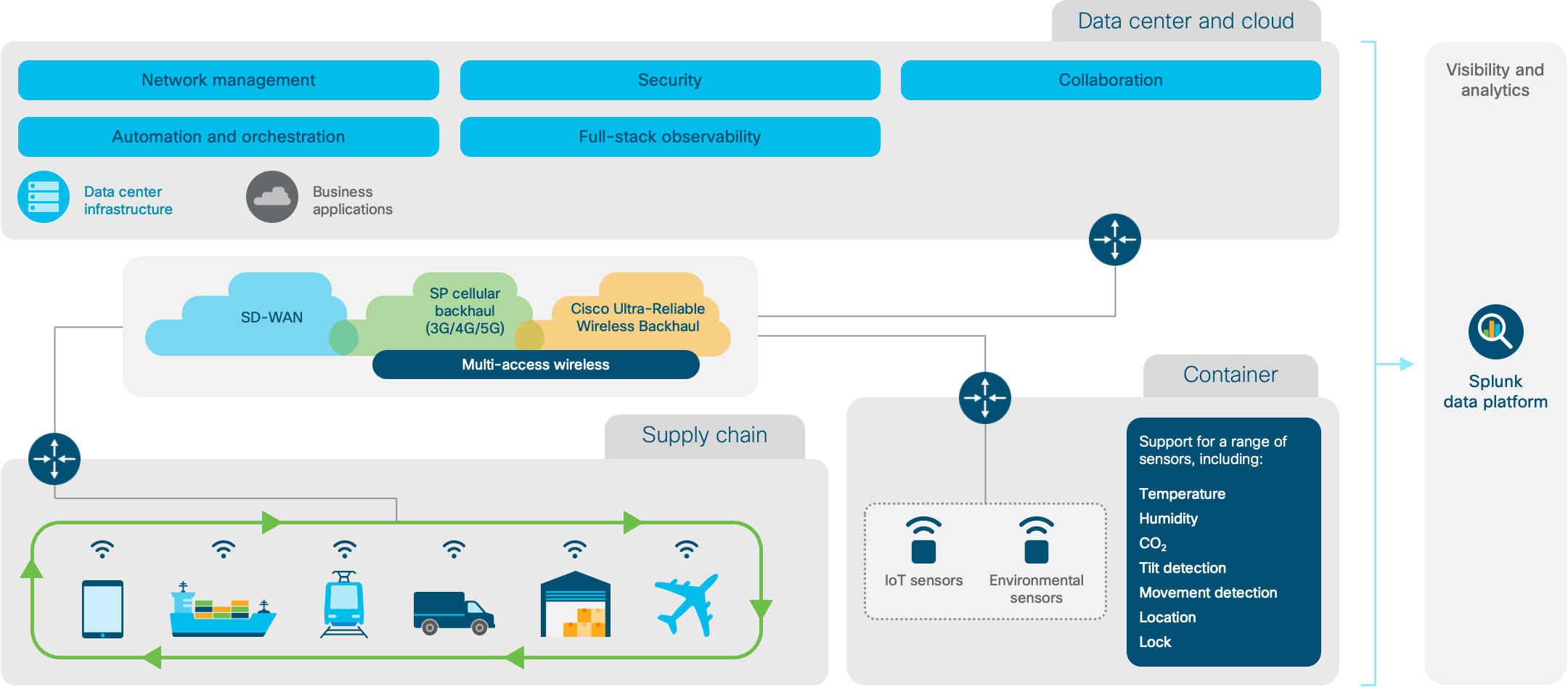Click the IoT sensors label
This screenshot has width=1568, height=687.
923,580
